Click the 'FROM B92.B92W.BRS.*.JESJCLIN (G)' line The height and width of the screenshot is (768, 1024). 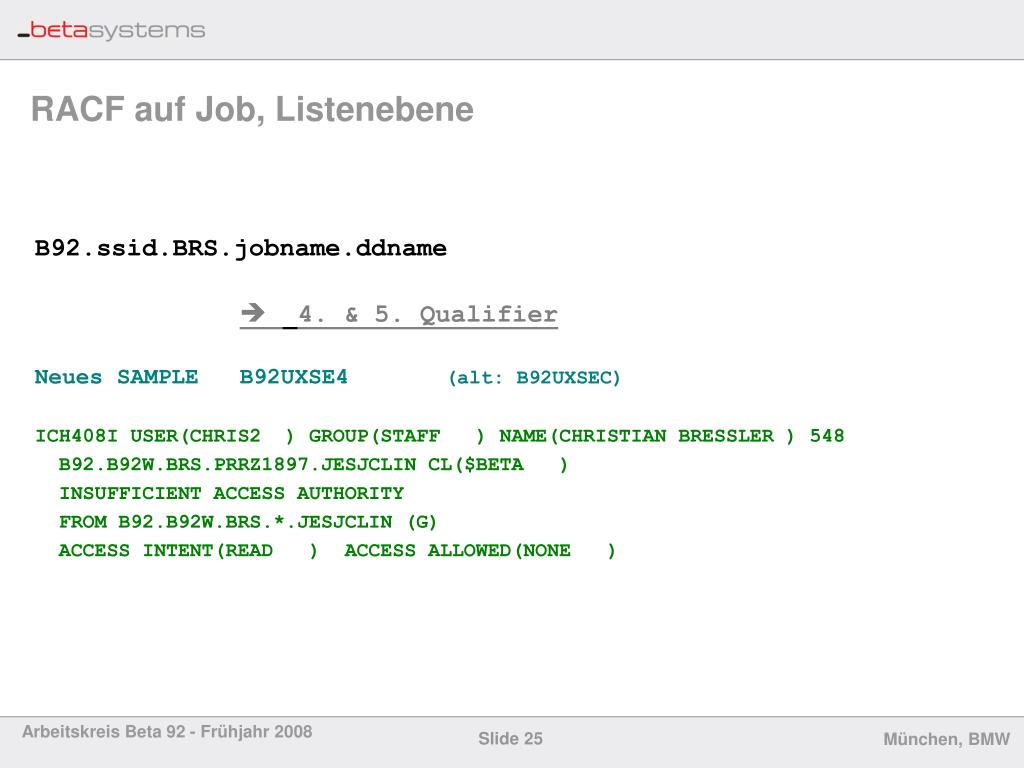click(248, 522)
